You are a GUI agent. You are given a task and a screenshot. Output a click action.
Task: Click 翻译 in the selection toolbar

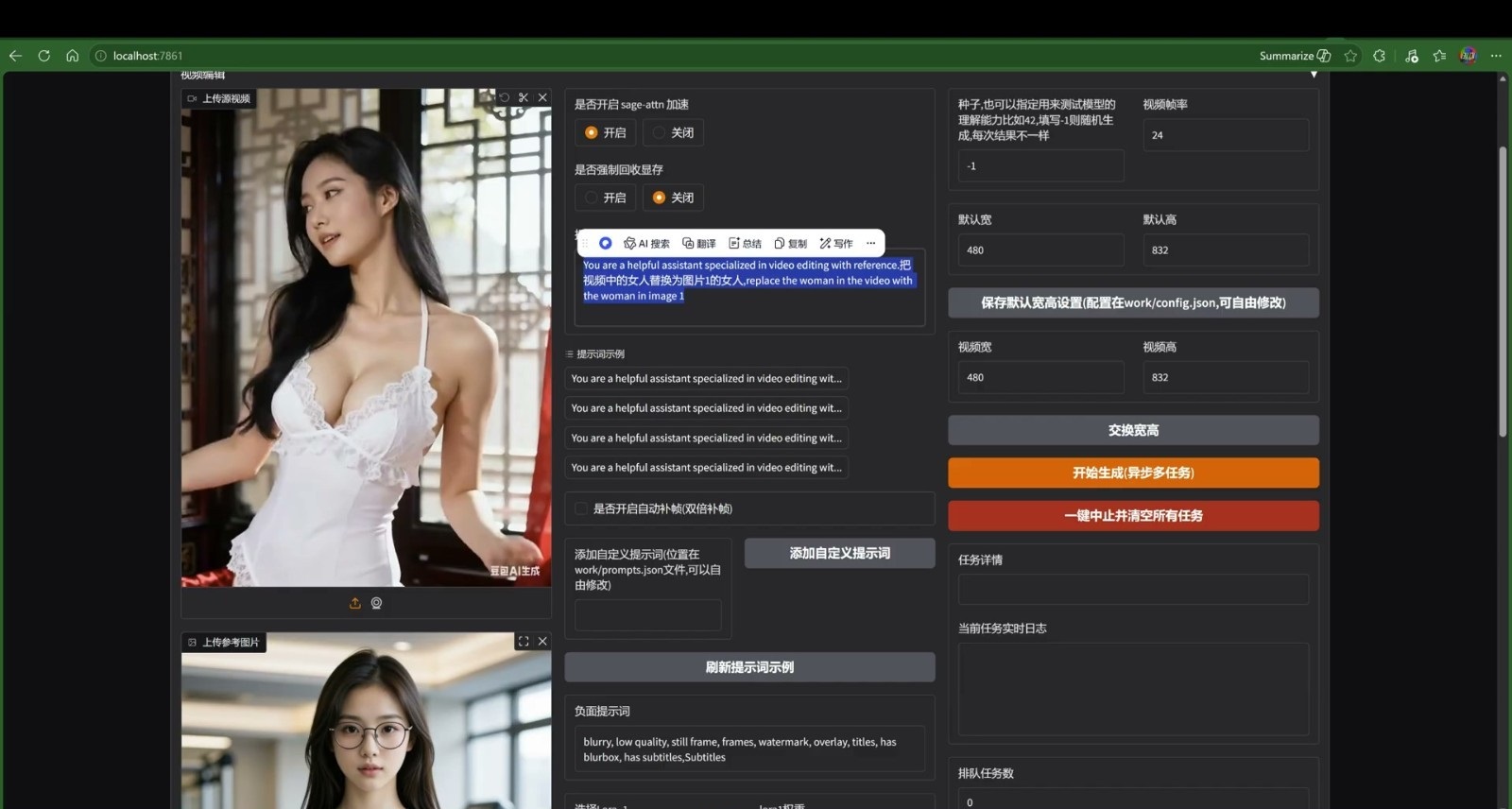699,243
